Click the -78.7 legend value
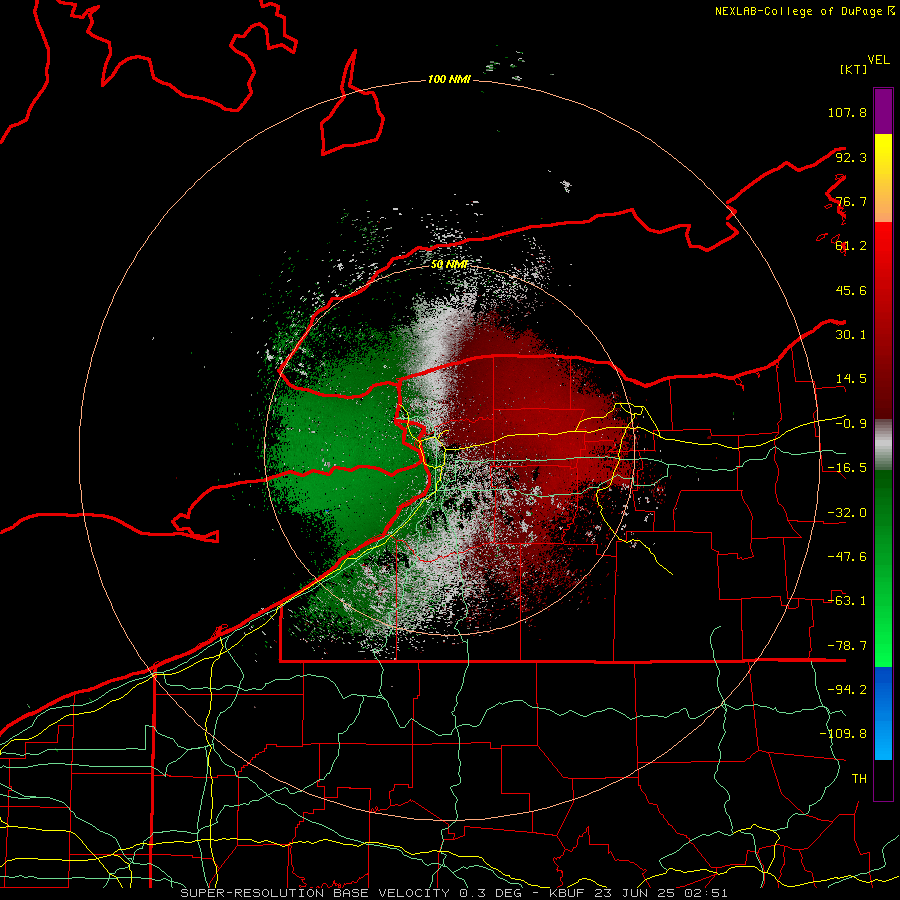900x900 pixels. (x=847, y=646)
